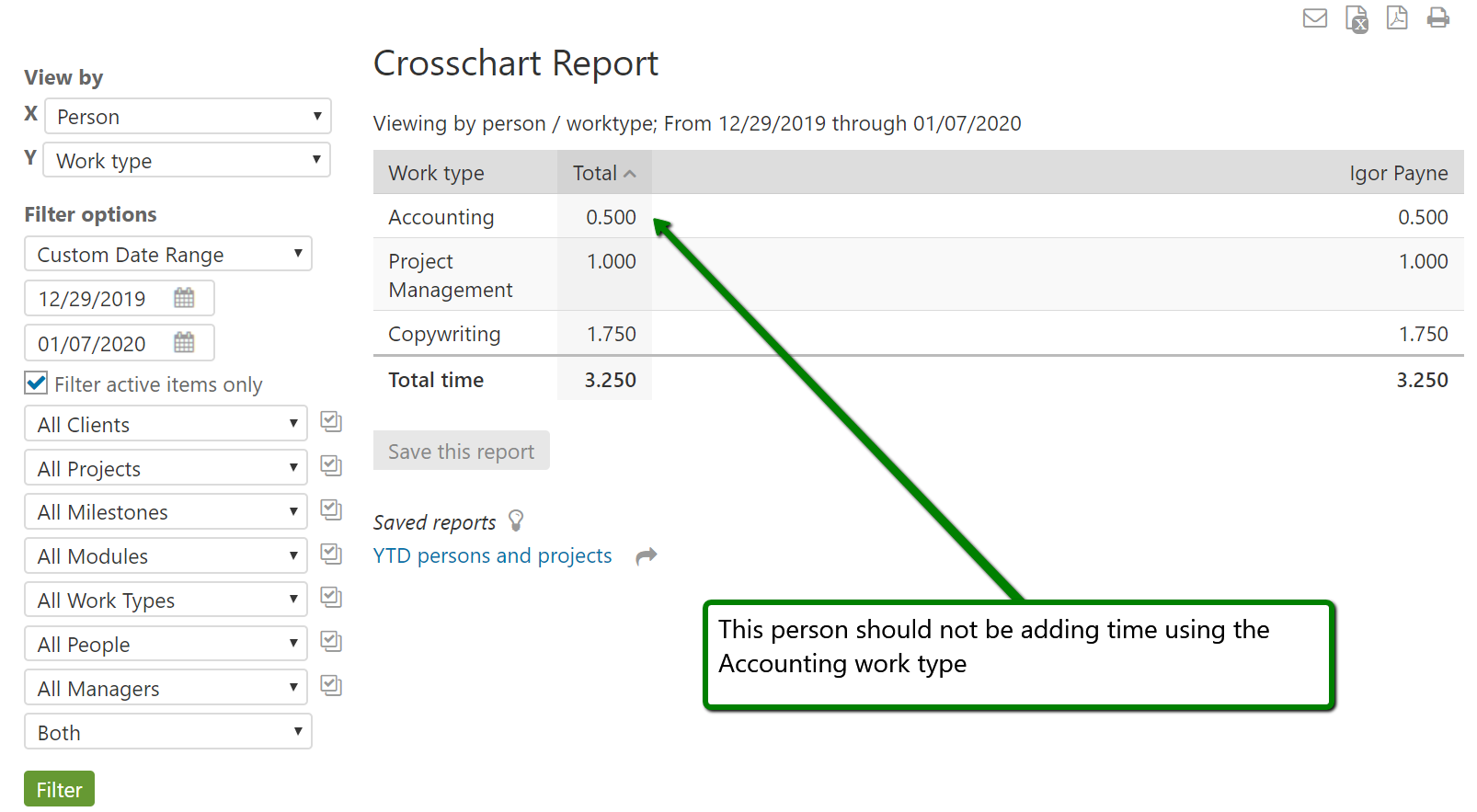
Task: Click the Save this report button
Action: point(461,452)
